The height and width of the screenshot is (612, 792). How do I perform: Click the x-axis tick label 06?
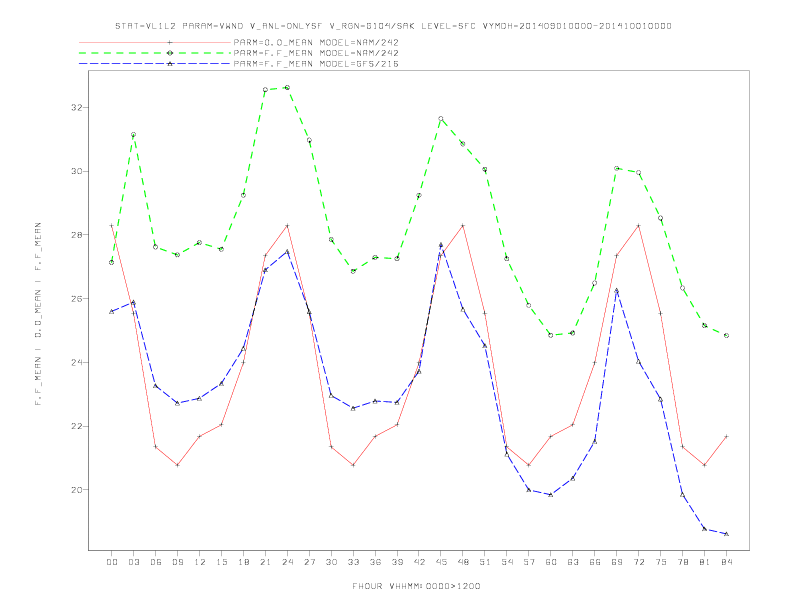(x=156, y=562)
